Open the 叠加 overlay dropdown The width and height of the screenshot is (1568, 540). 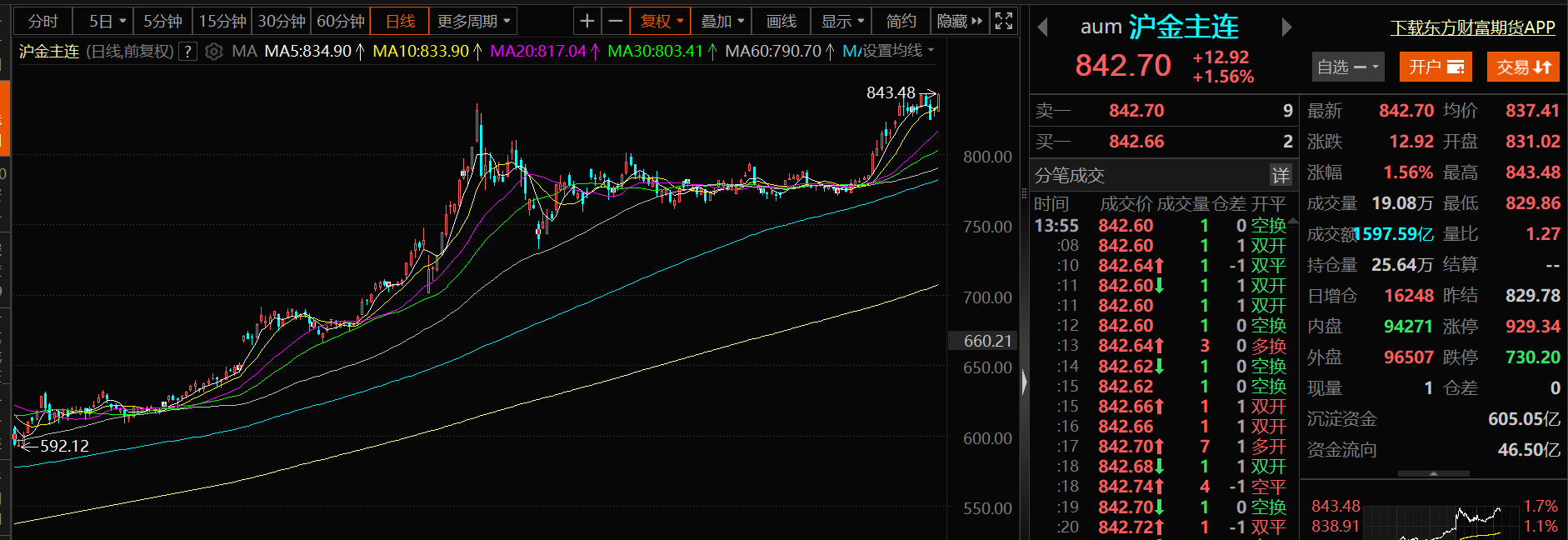pyautogui.click(x=722, y=21)
